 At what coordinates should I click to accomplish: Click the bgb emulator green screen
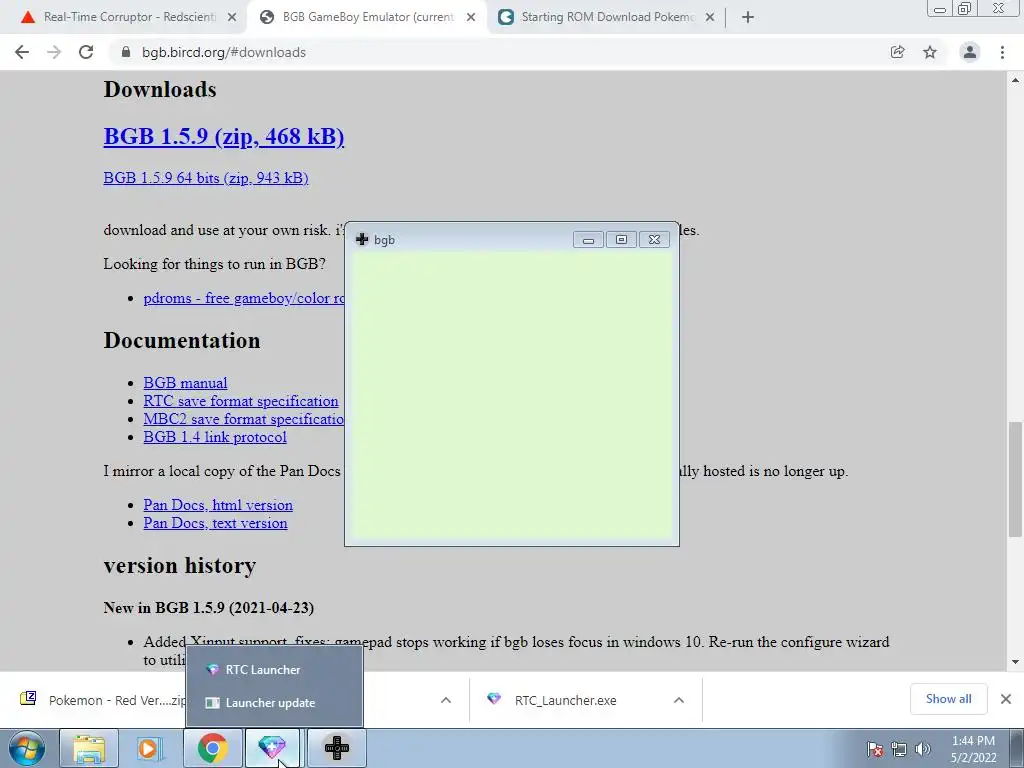click(x=512, y=396)
